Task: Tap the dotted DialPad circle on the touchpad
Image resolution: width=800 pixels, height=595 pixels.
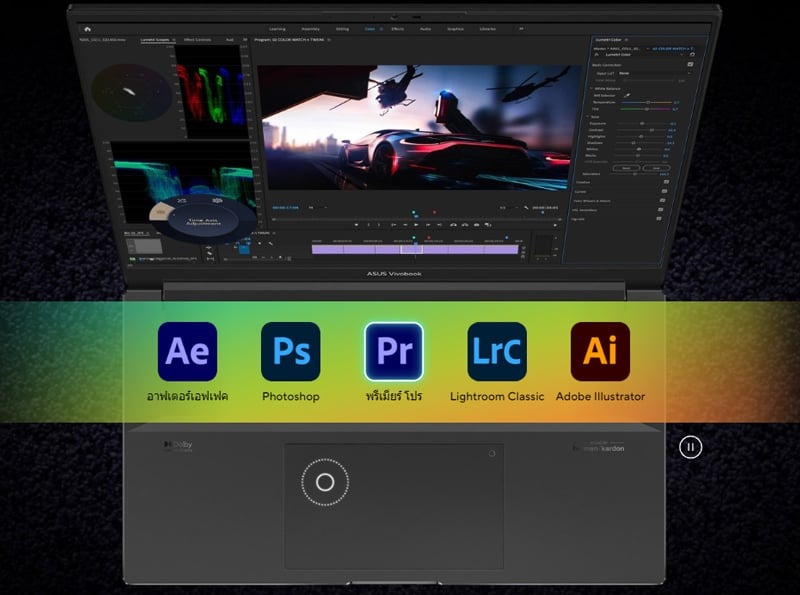Action: (325, 482)
